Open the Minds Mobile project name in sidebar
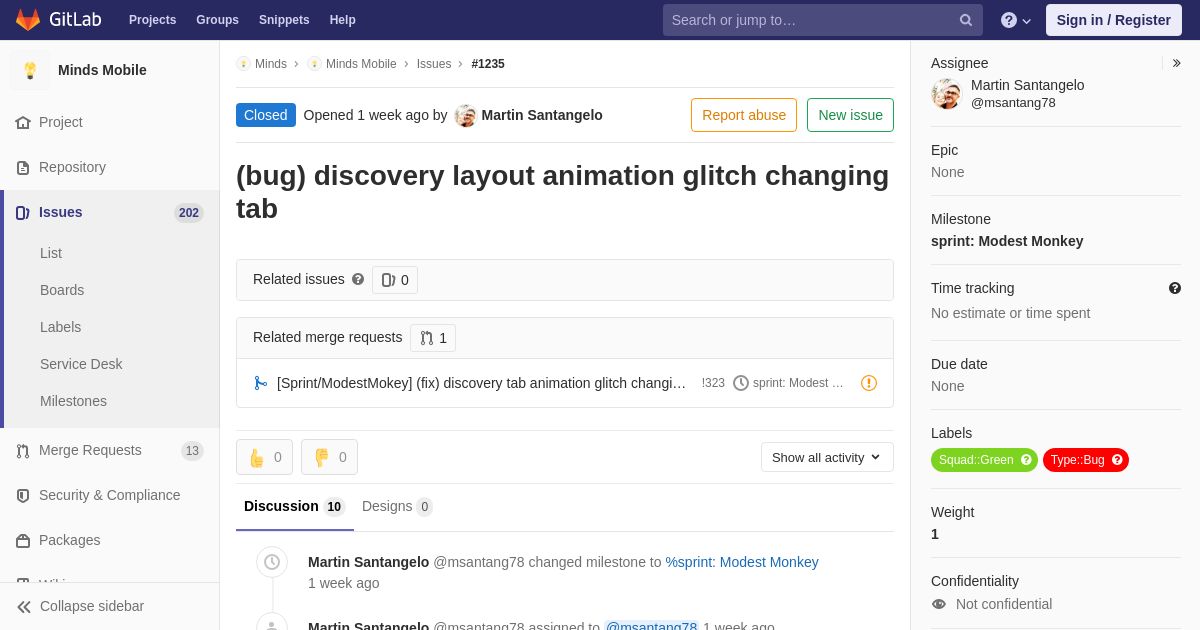This screenshot has width=1200, height=630. coord(102,70)
